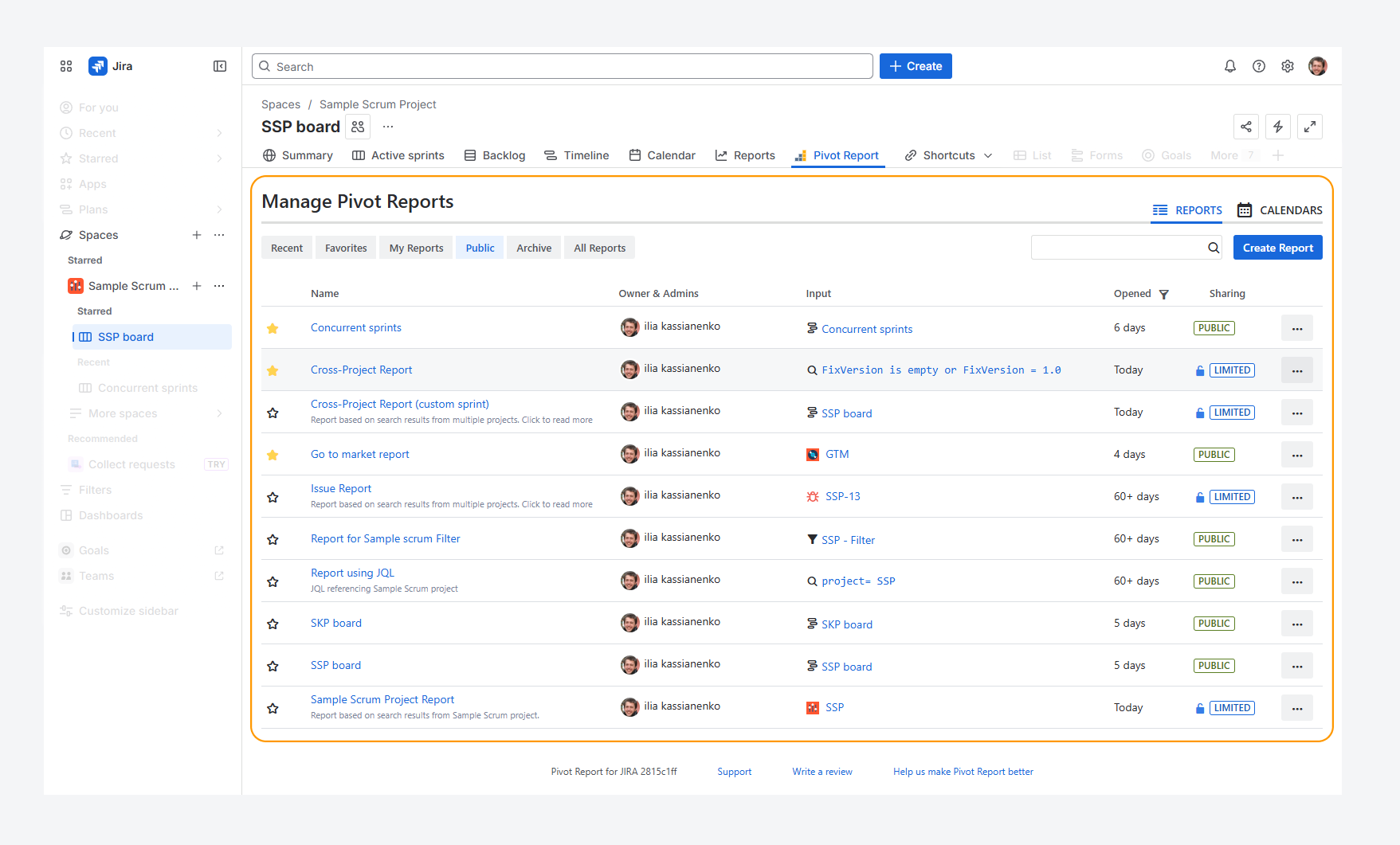1400x845 pixels.
Task: Open row actions for Report for Sample scrum Filter
Action: click(1297, 539)
